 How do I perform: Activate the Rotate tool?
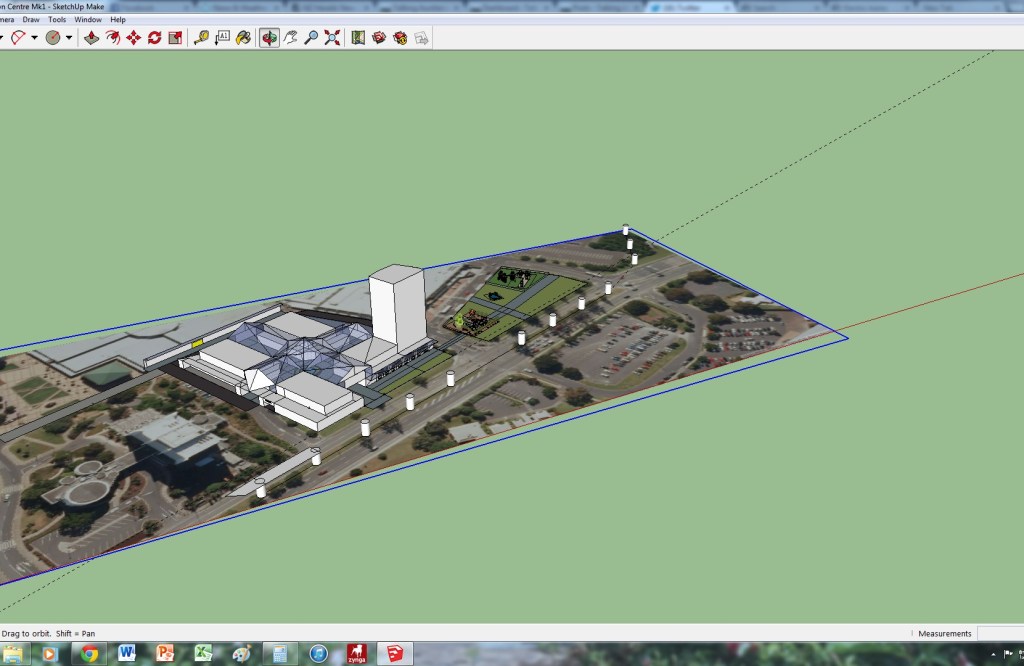click(x=154, y=38)
